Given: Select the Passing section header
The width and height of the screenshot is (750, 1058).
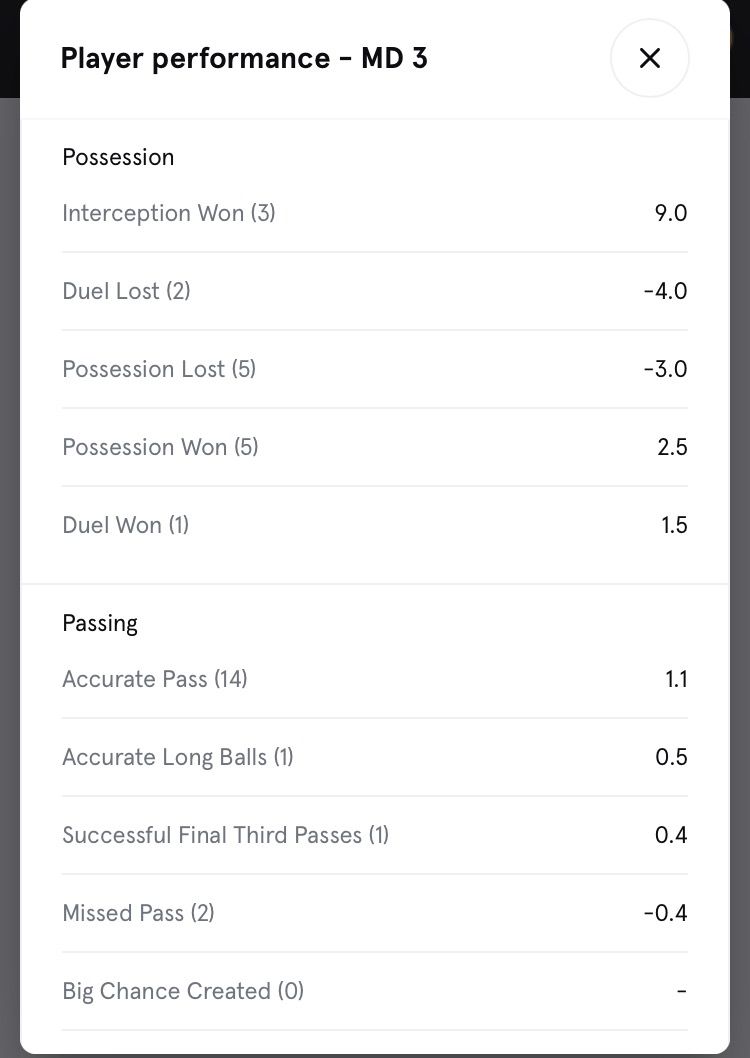Looking at the screenshot, I should pos(100,623).
